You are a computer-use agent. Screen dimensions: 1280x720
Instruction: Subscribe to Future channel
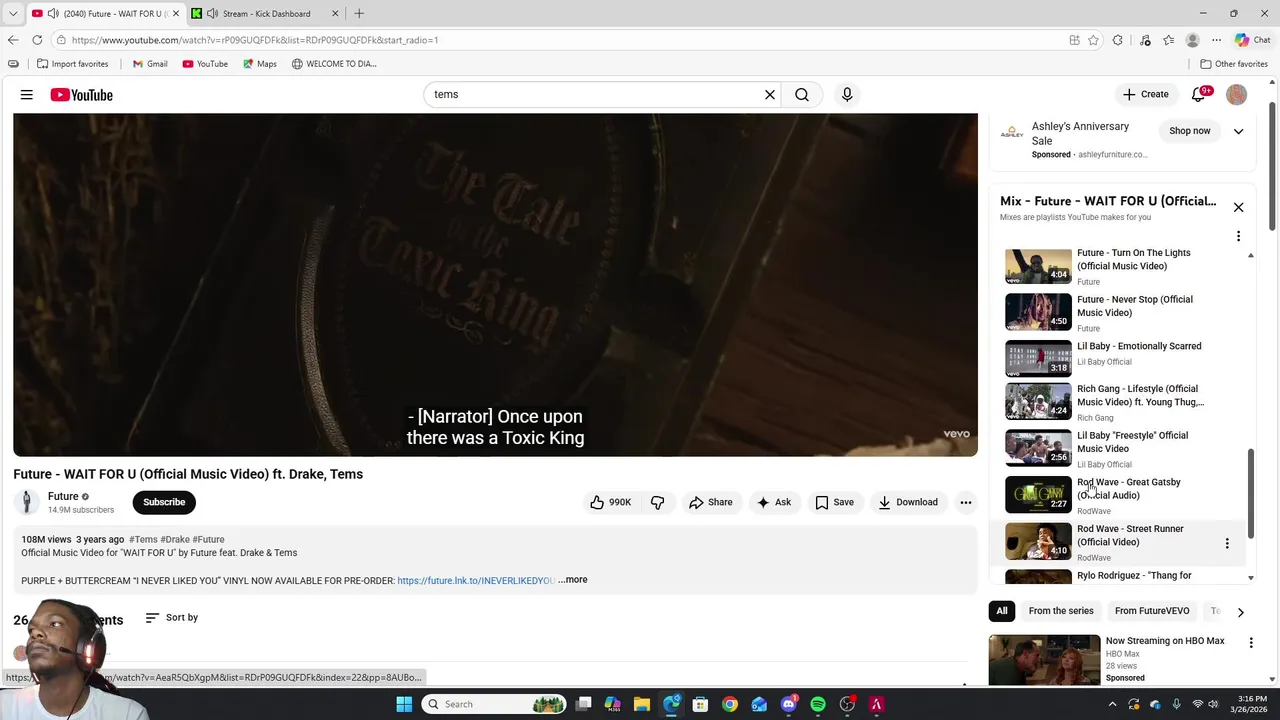pos(164,502)
